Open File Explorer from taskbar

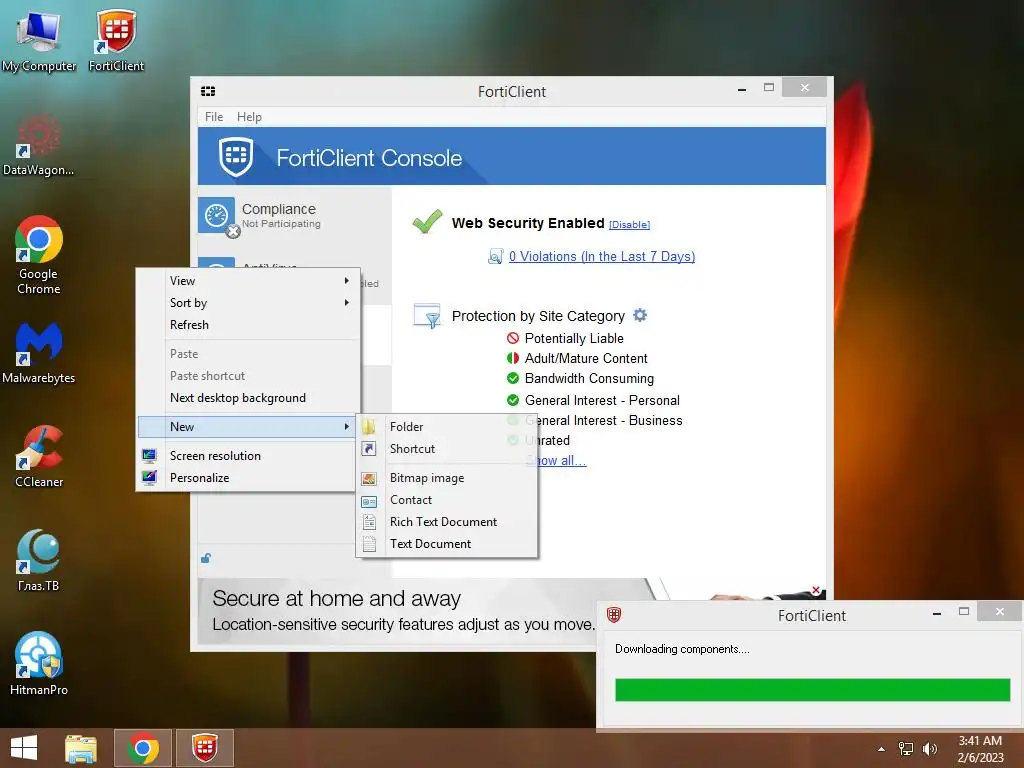click(x=80, y=748)
